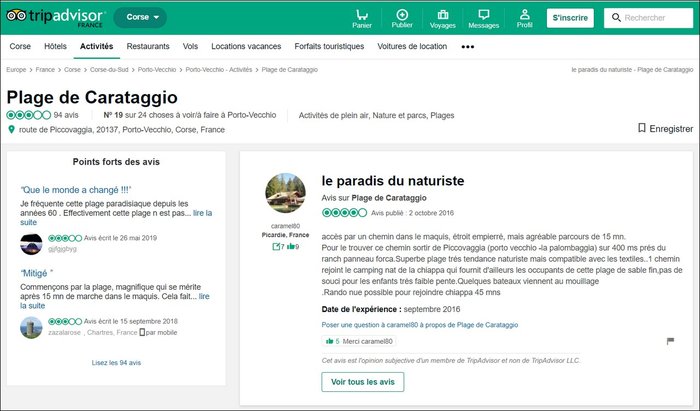Click Porto-Vecchio - Activités breadcrumb
The height and width of the screenshot is (411, 700).
pyautogui.click(x=219, y=70)
